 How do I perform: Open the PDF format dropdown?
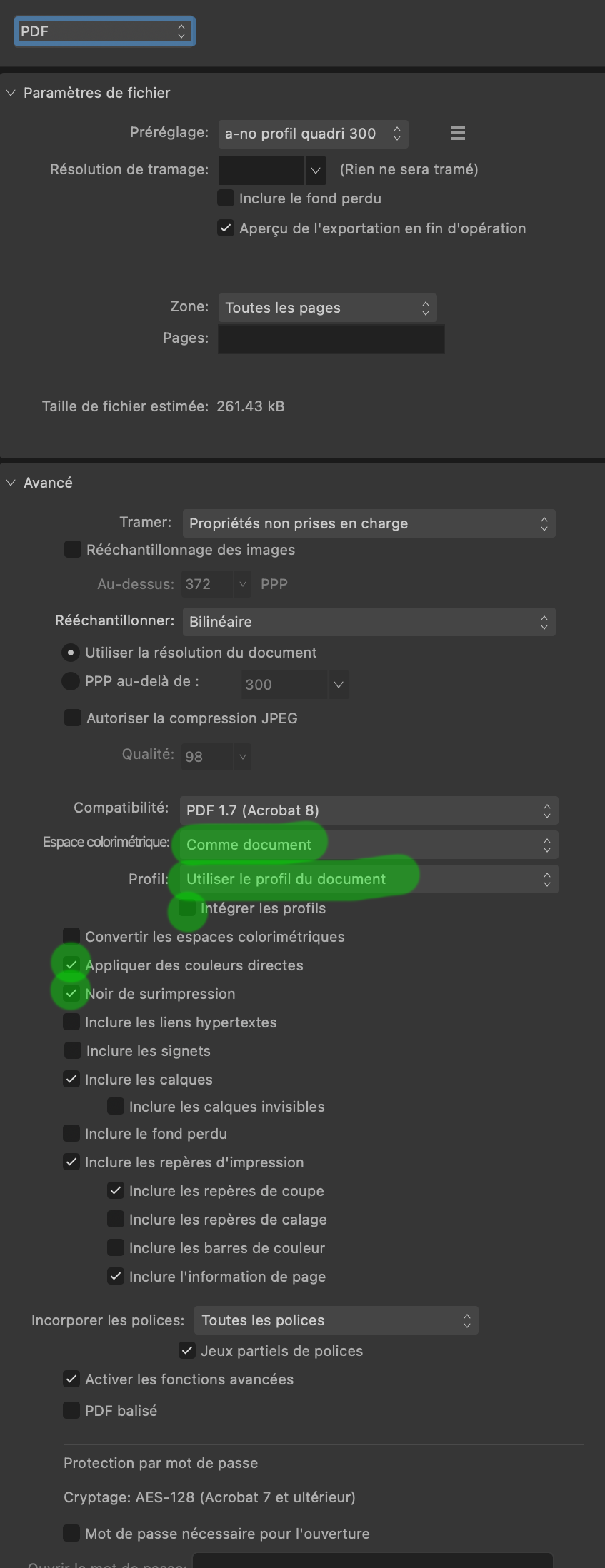click(x=104, y=31)
